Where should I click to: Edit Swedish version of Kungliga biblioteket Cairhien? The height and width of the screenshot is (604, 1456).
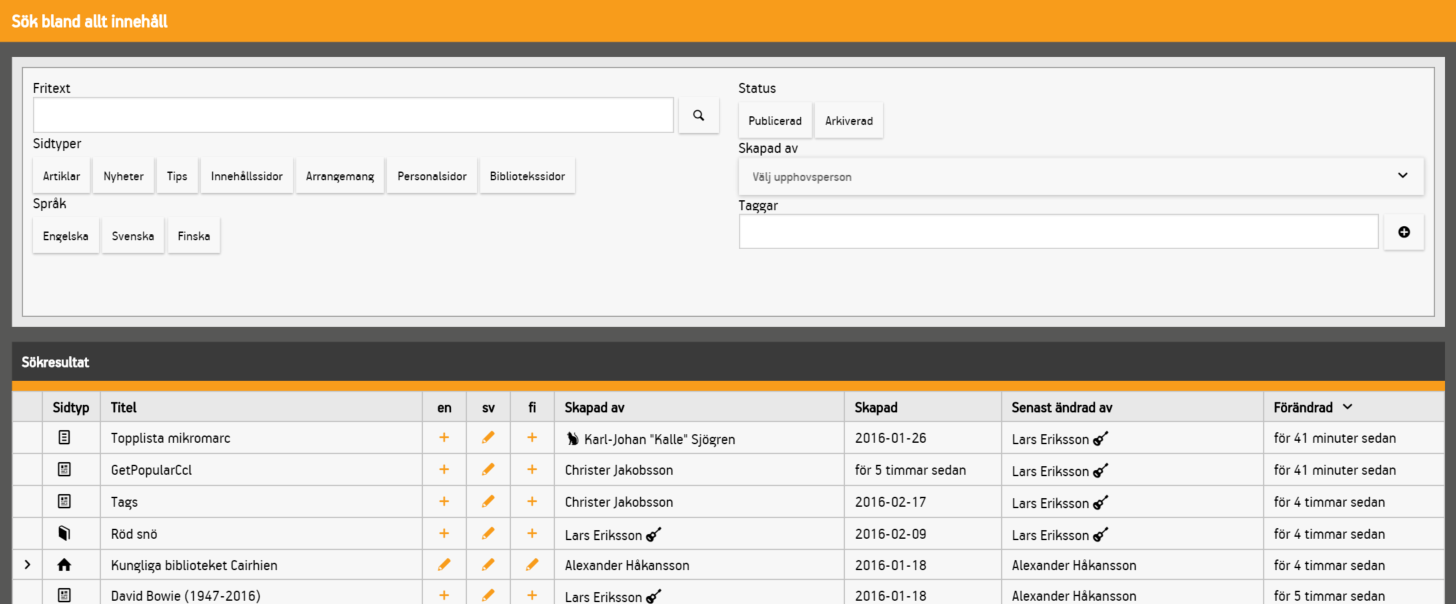[488, 565]
